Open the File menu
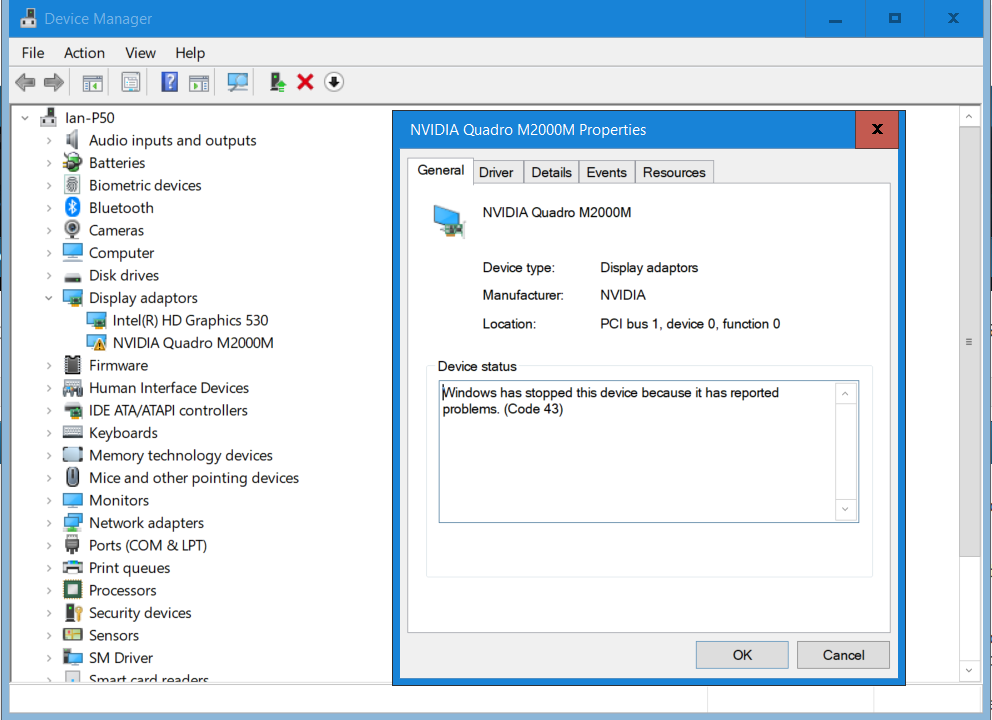This screenshot has width=992, height=720. (x=33, y=53)
